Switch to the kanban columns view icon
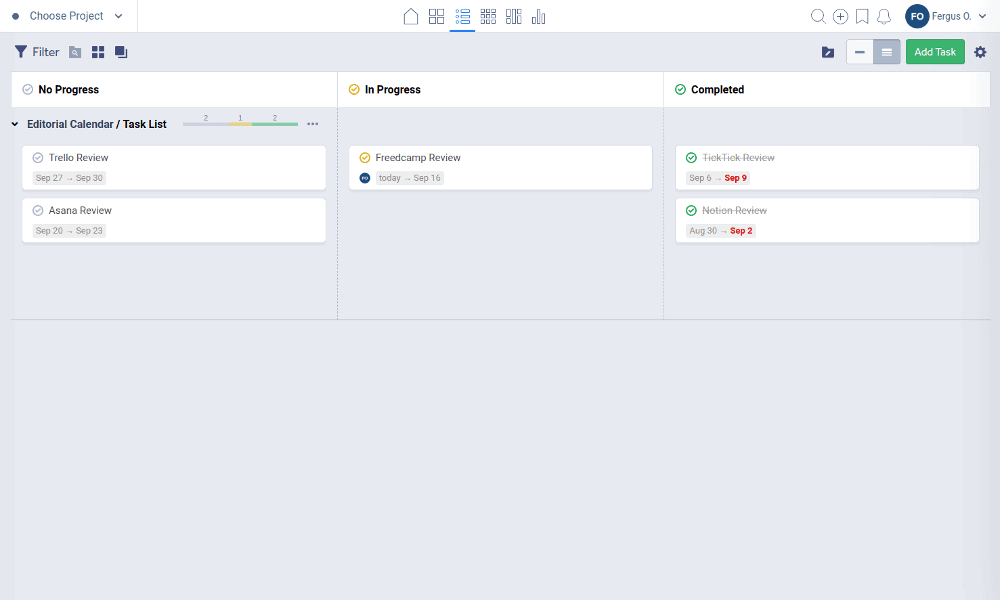Screen dimensions: 1000x600 pyautogui.click(x=513, y=17)
